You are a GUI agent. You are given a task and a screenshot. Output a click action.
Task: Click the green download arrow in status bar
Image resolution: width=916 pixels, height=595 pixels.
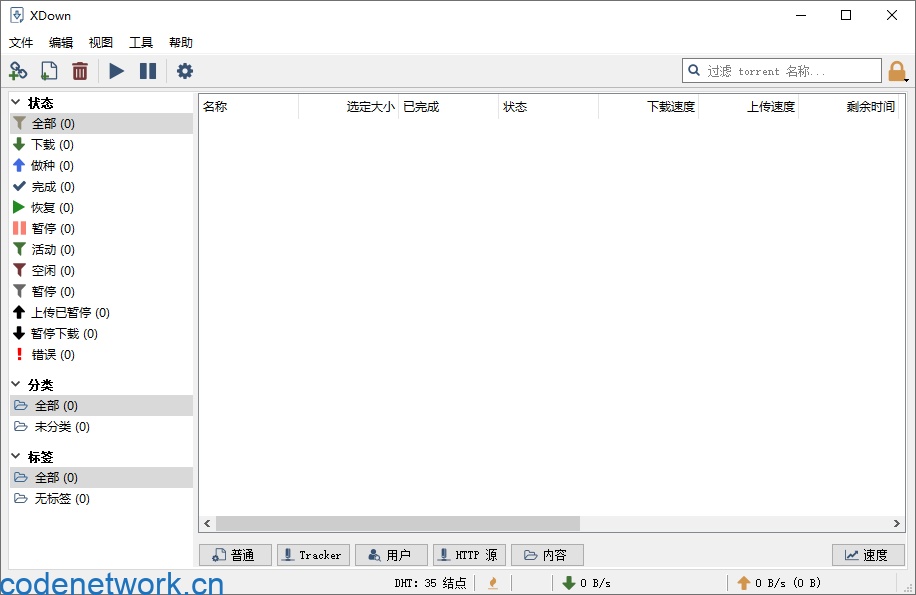(568, 583)
